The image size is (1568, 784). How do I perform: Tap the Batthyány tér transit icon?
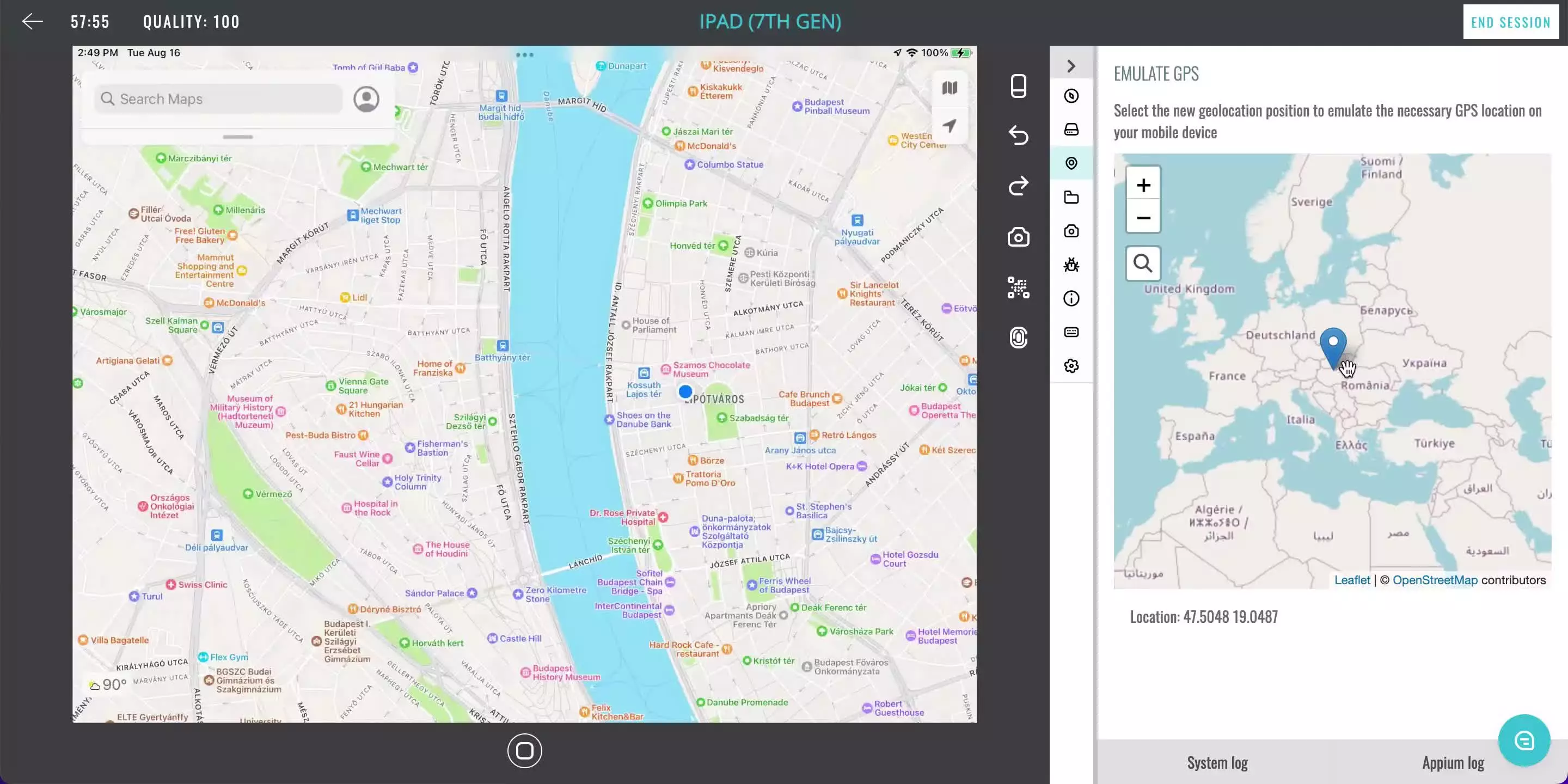pos(502,345)
